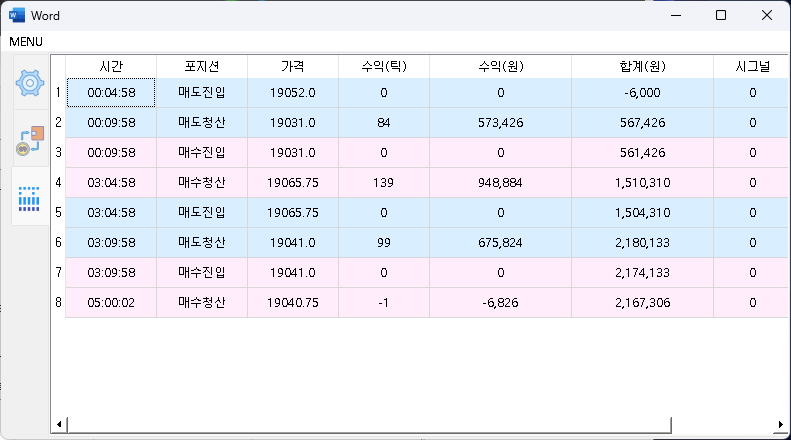The width and height of the screenshot is (791, 440).
Task: Click the Word app icon in title bar
Action: 17,15
